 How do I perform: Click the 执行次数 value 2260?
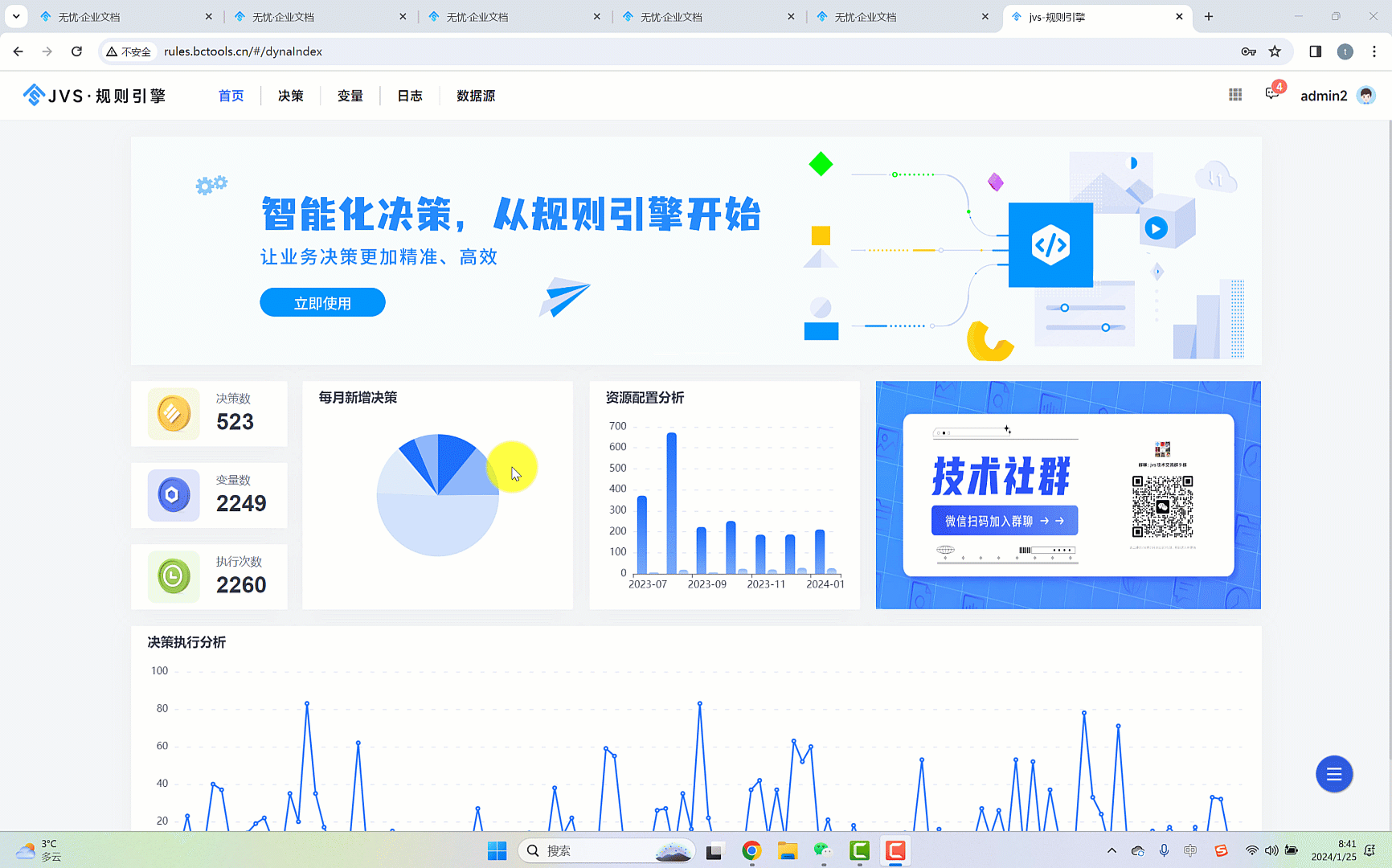pyautogui.click(x=241, y=584)
